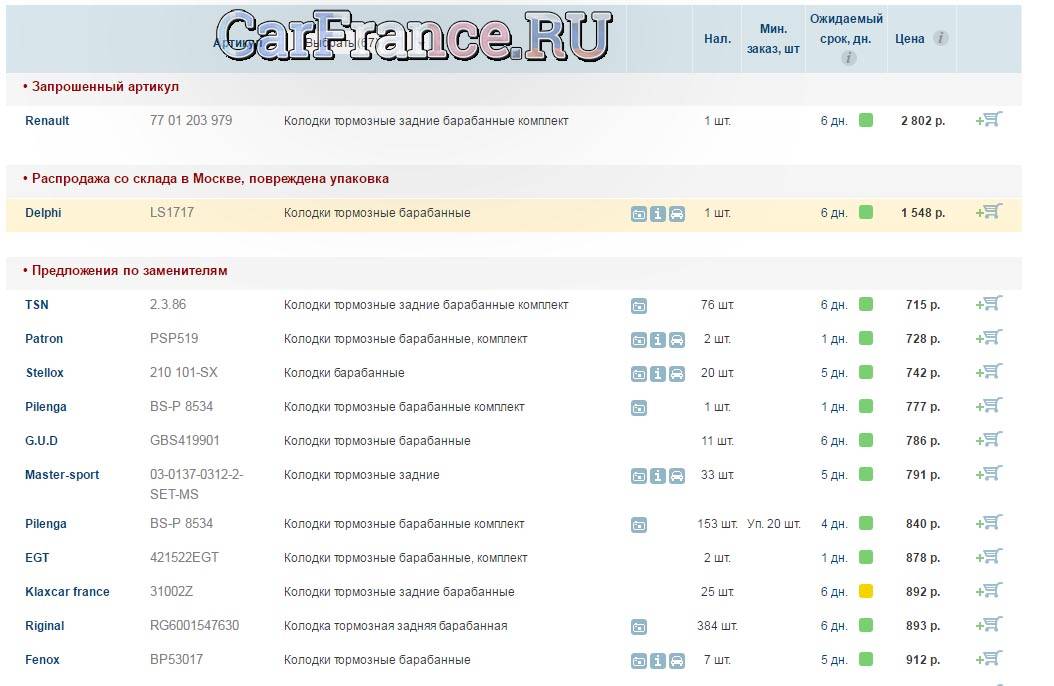Click the G.U.D brand link
The image size is (1054, 686).
pos(42,441)
